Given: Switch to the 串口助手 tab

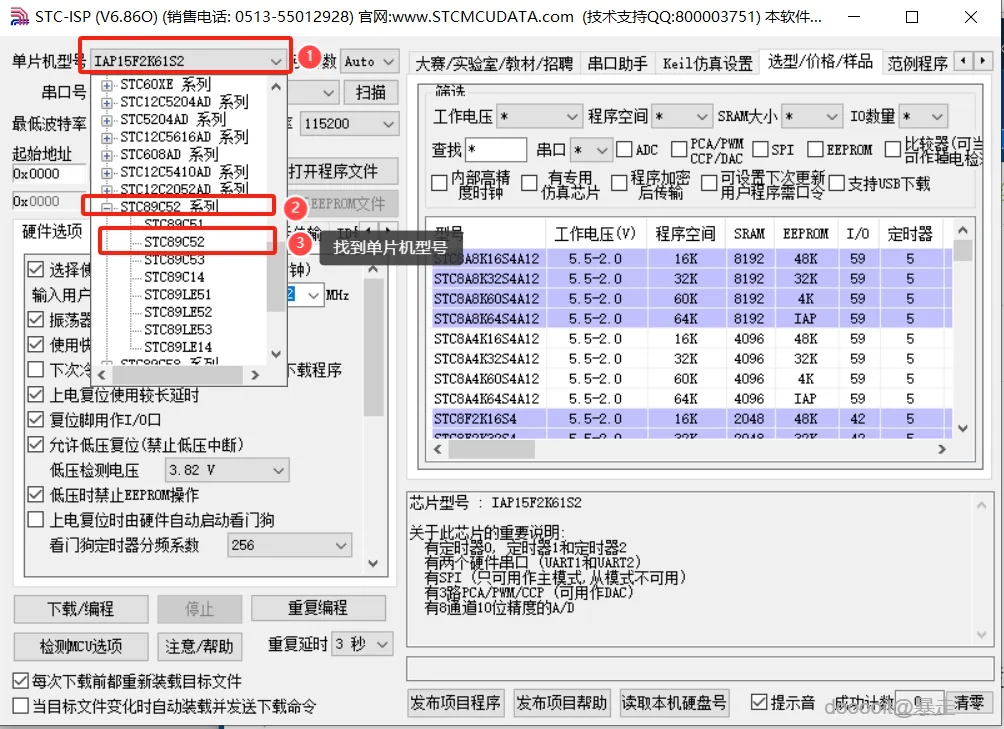Looking at the screenshot, I should (617, 63).
